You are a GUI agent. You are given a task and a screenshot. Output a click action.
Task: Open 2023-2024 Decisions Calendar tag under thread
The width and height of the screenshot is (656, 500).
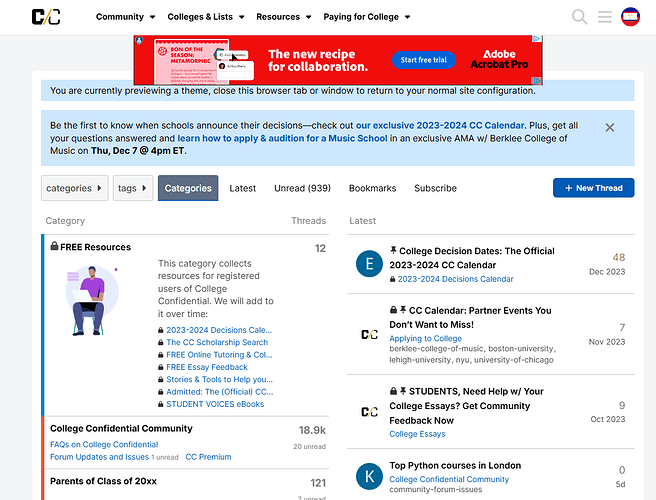(455, 279)
